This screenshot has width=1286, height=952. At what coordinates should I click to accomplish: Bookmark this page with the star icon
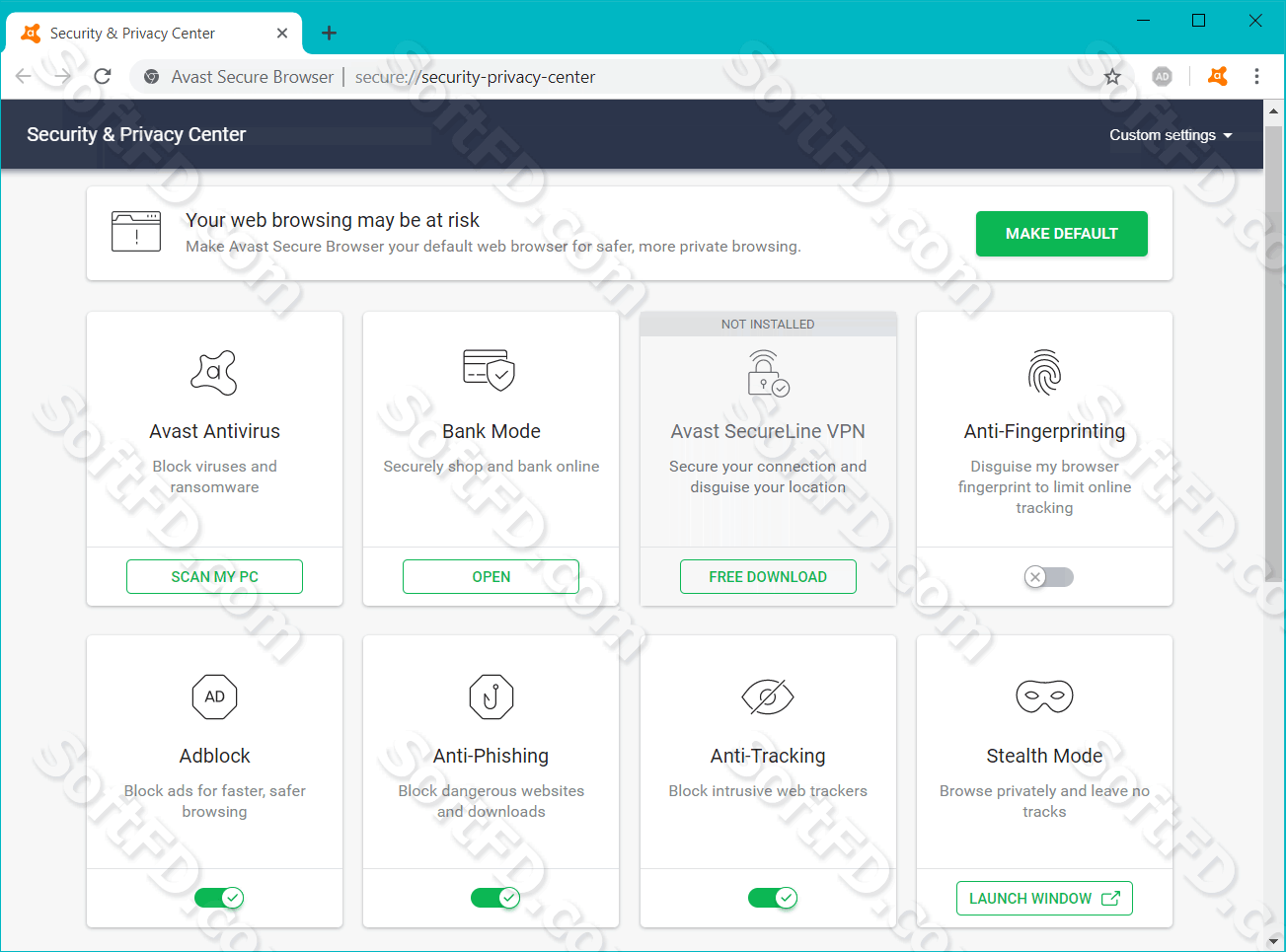(1112, 77)
